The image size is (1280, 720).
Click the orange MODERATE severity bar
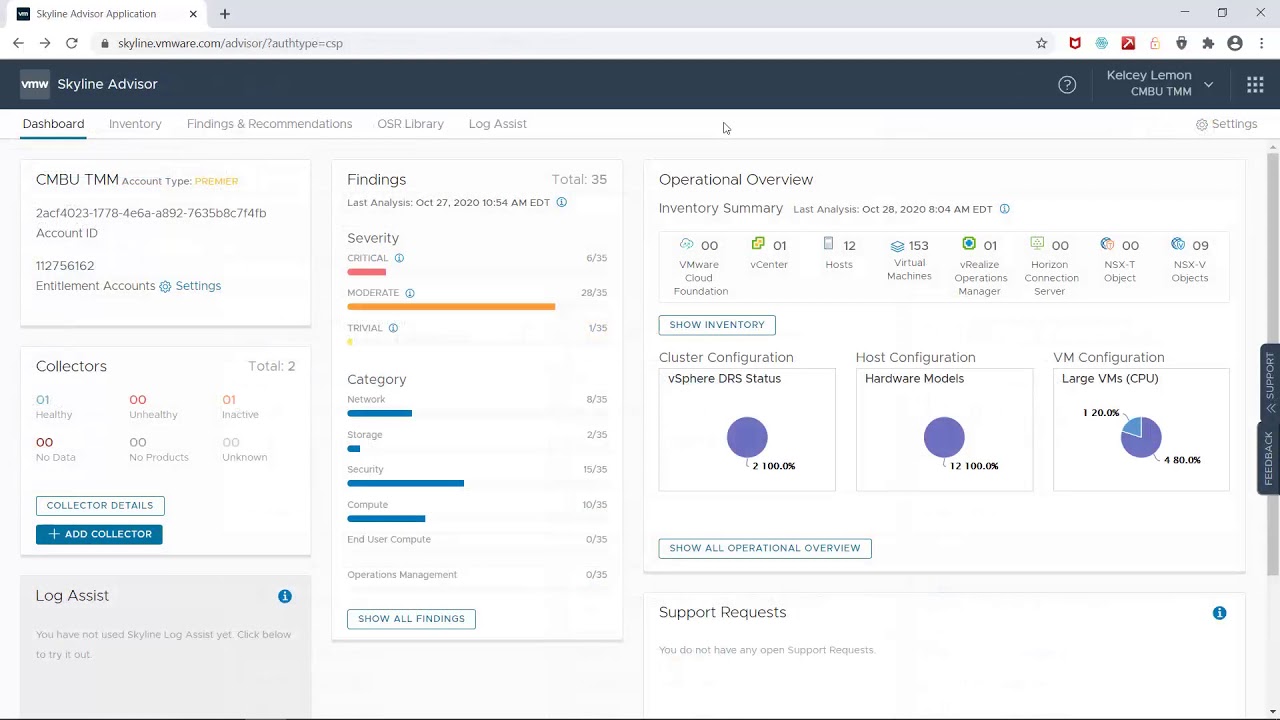[451, 307]
